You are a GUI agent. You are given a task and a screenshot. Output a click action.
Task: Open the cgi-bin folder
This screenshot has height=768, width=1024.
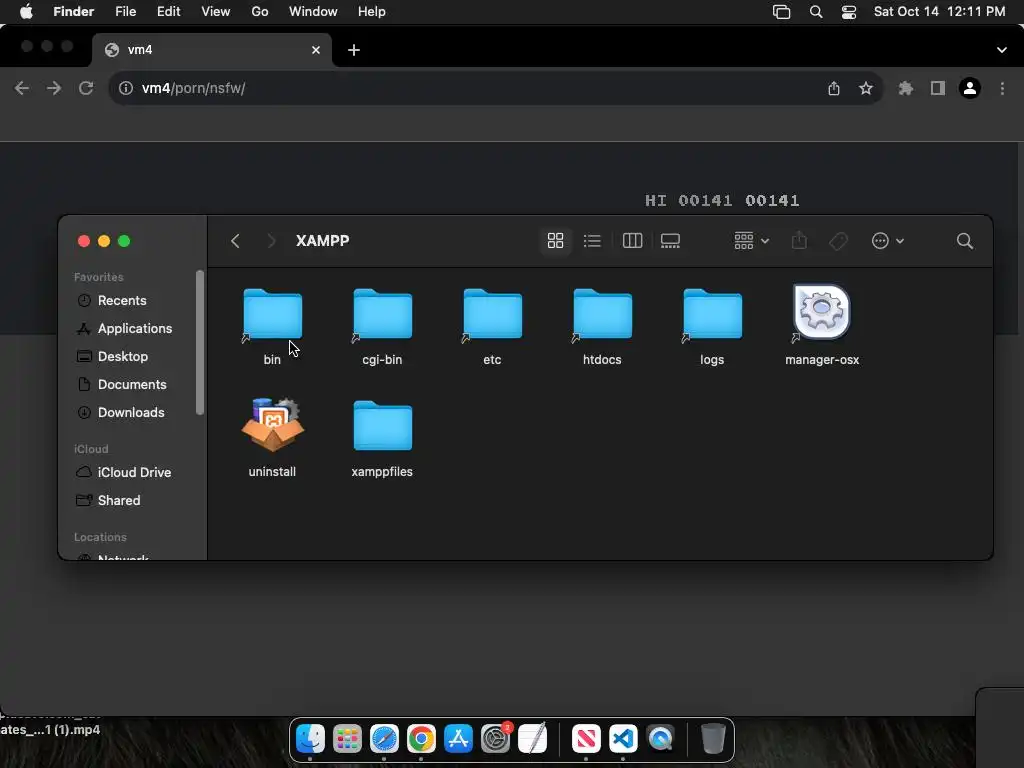(383, 314)
